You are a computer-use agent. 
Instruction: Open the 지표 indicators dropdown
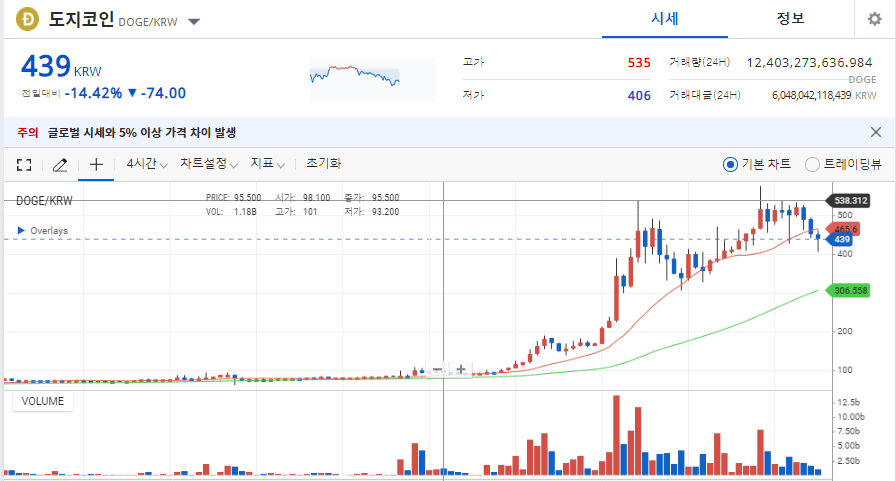click(x=267, y=164)
